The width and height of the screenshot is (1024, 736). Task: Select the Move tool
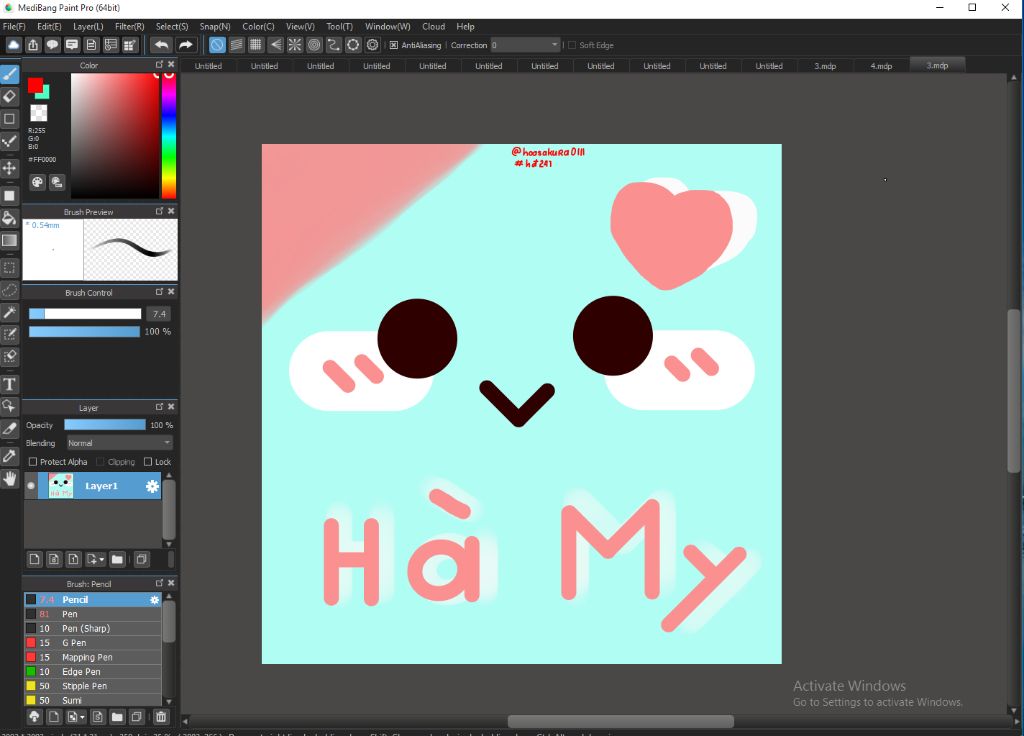tap(10, 168)
